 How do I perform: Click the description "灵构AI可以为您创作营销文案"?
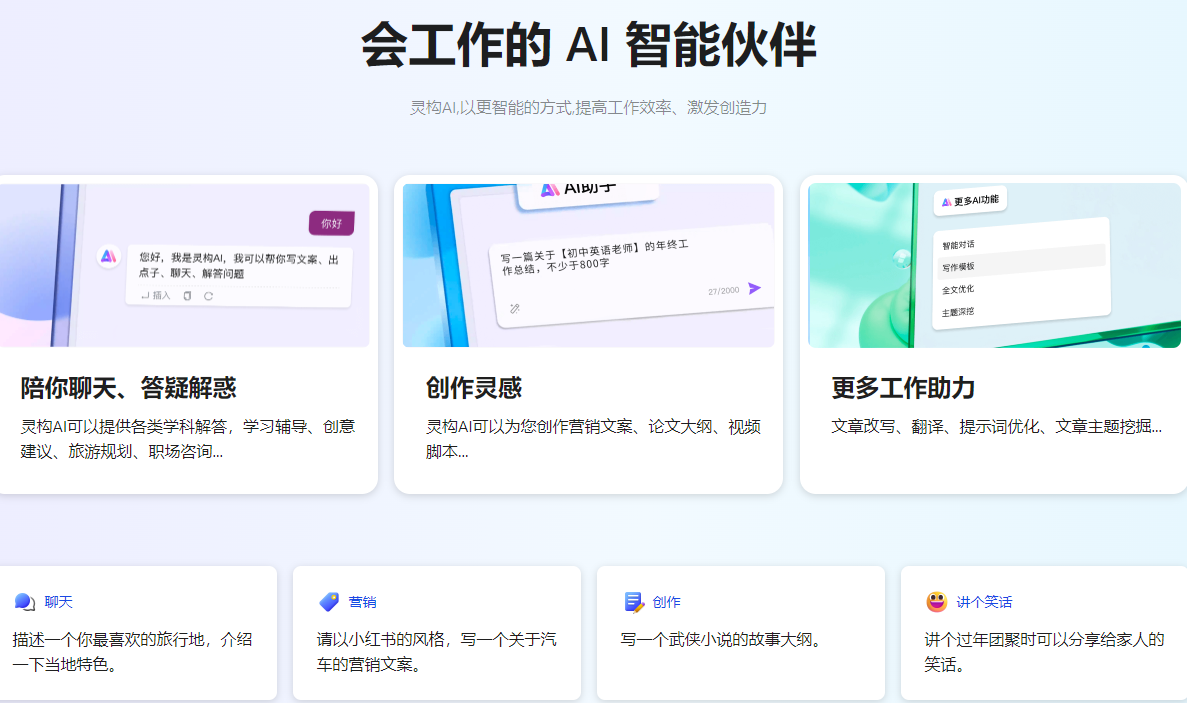[594, 439]
